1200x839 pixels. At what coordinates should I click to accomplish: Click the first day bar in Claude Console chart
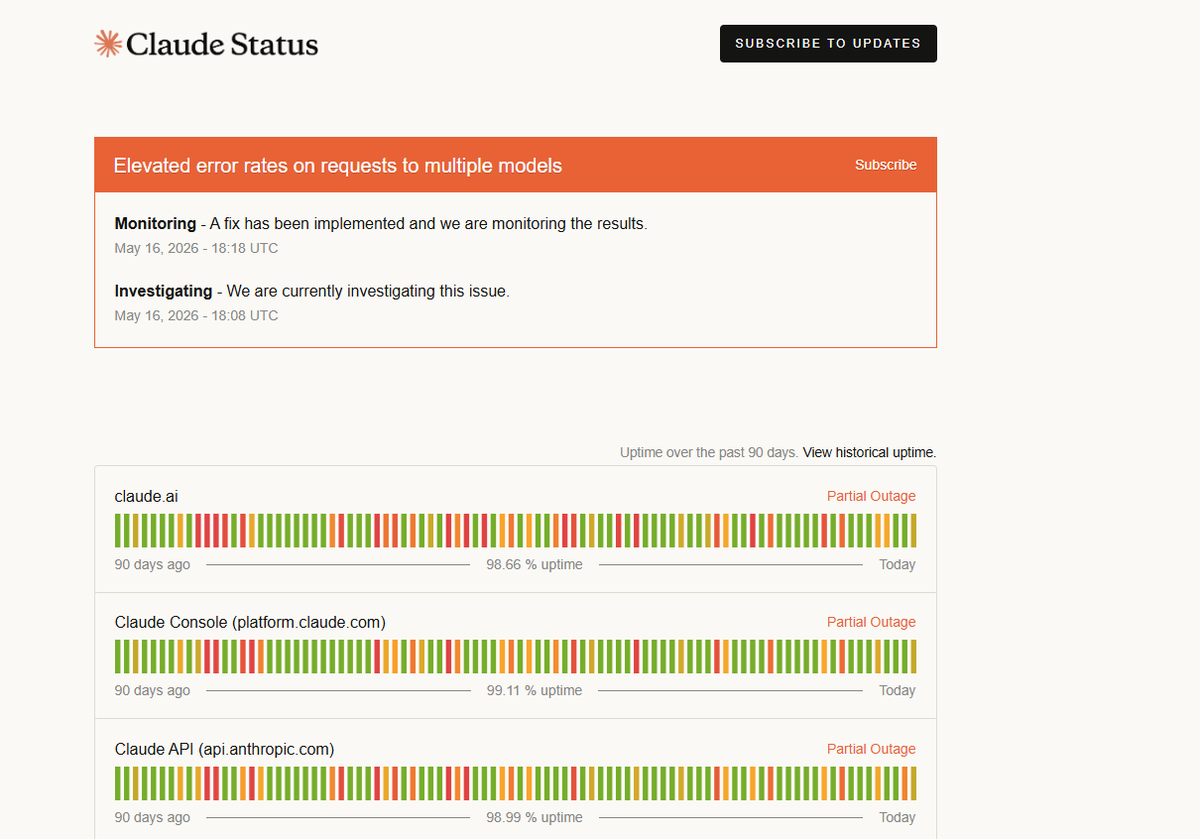118,657
